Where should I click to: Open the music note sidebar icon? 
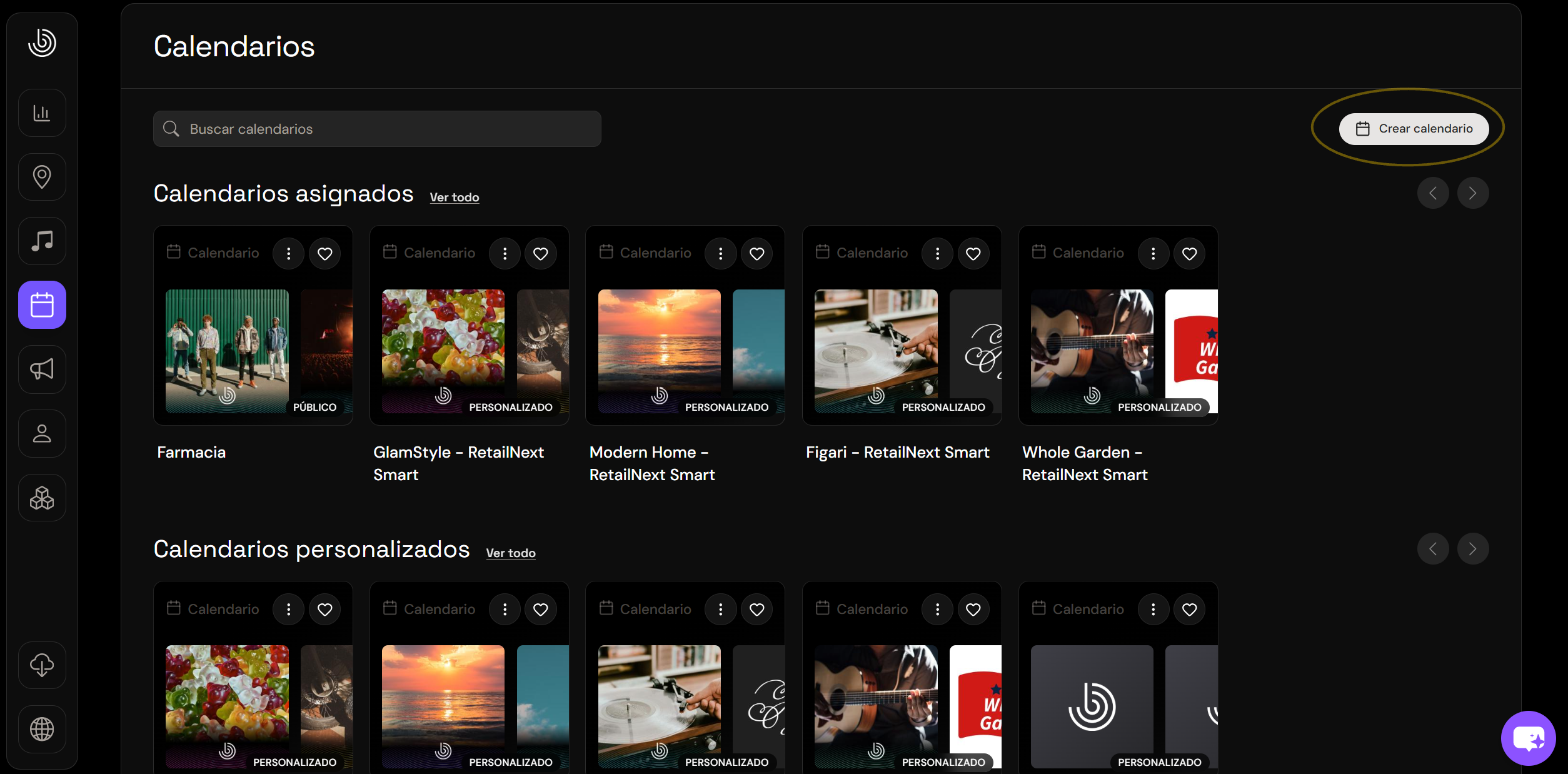(42, 241)
